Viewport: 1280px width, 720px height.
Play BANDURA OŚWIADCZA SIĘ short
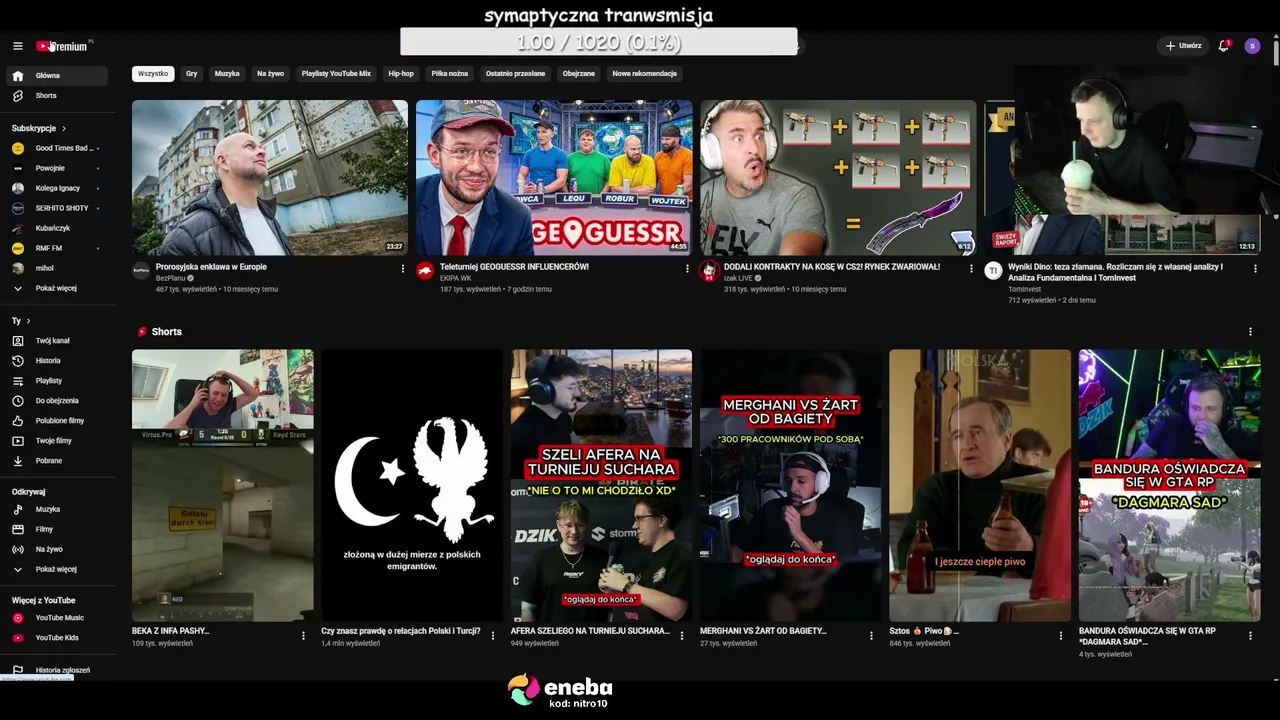[1169, 486]
